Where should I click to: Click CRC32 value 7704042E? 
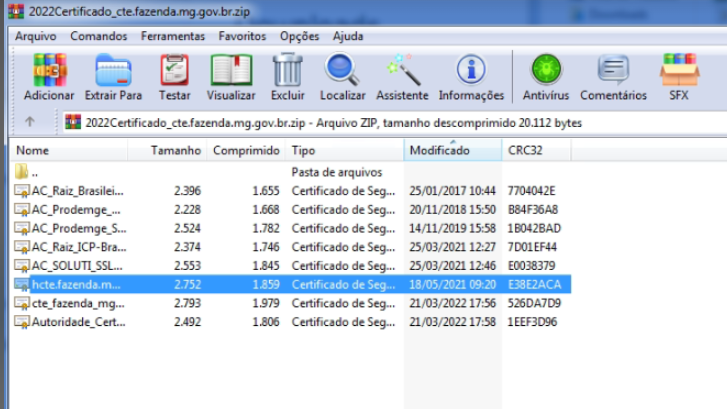pos(531,191)
